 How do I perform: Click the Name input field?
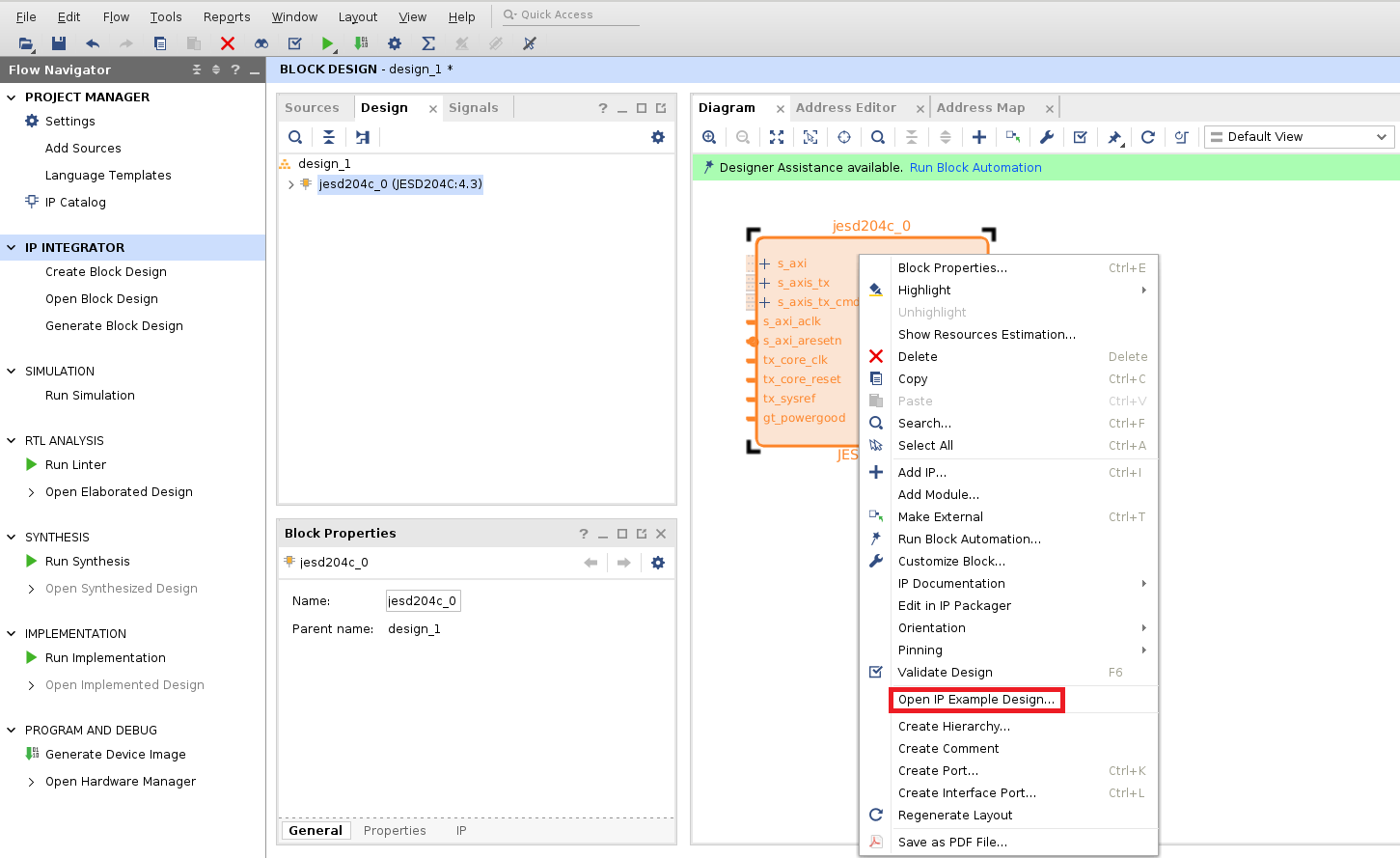click(423, 601)
